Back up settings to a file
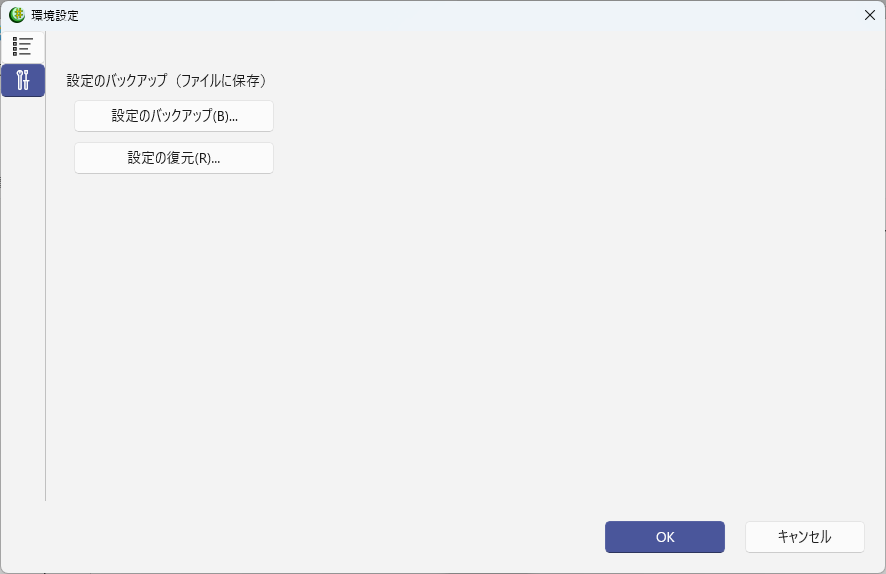Viewport: 886px width, 574px height. pos(174,116)
